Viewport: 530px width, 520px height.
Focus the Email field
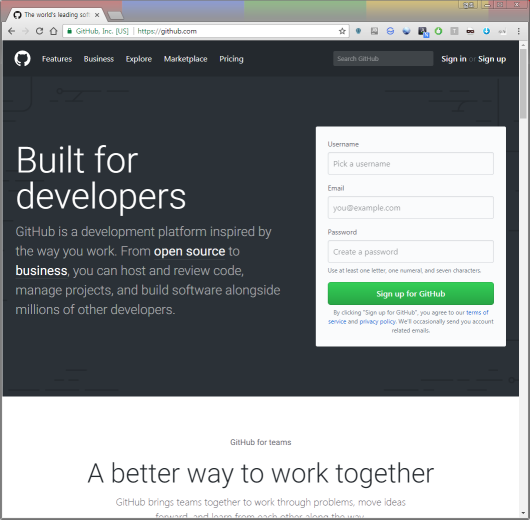pyautogui.click(x=410, y=208)
